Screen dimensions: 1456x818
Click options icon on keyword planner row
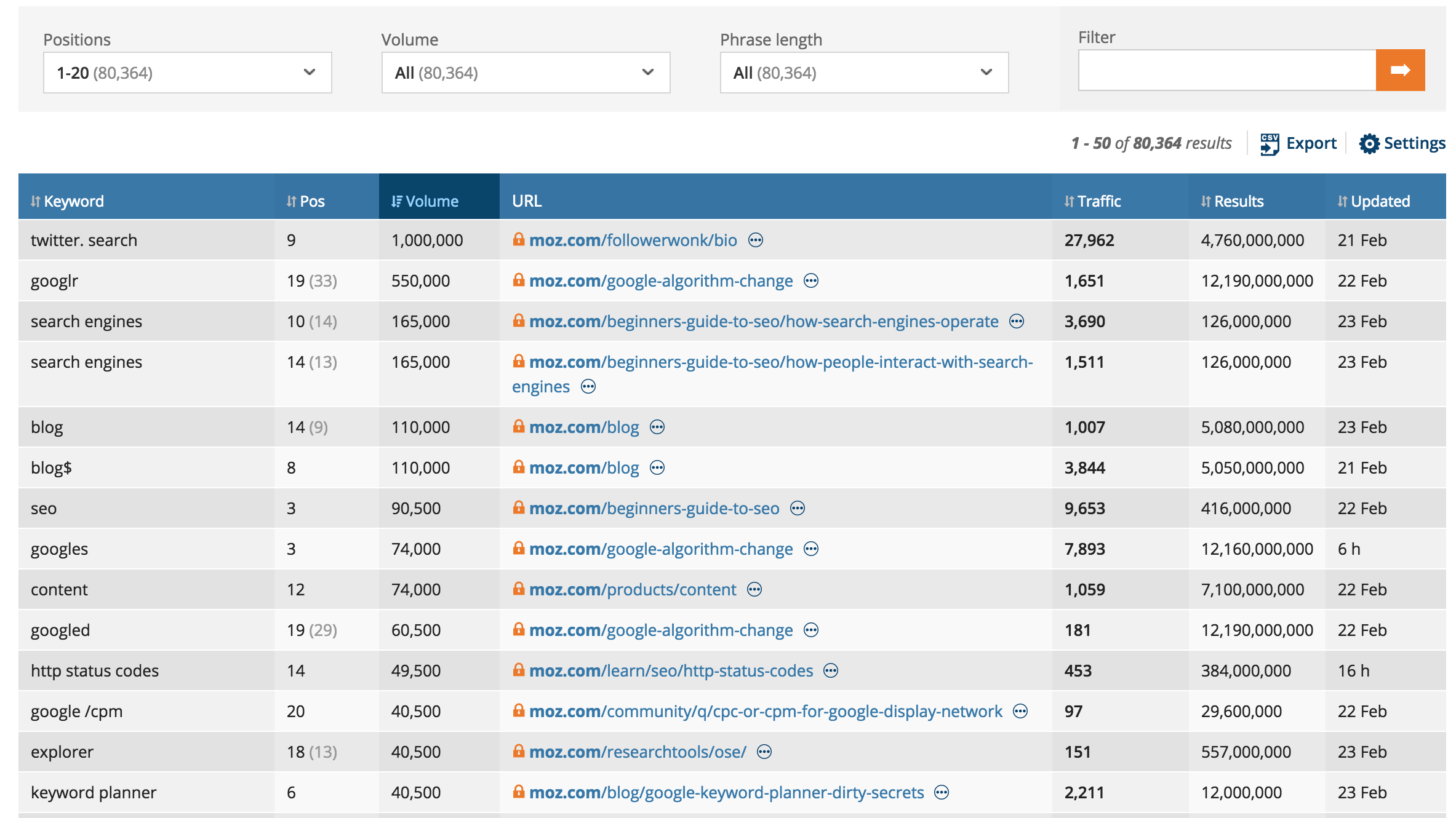click(x=942, y=792)
